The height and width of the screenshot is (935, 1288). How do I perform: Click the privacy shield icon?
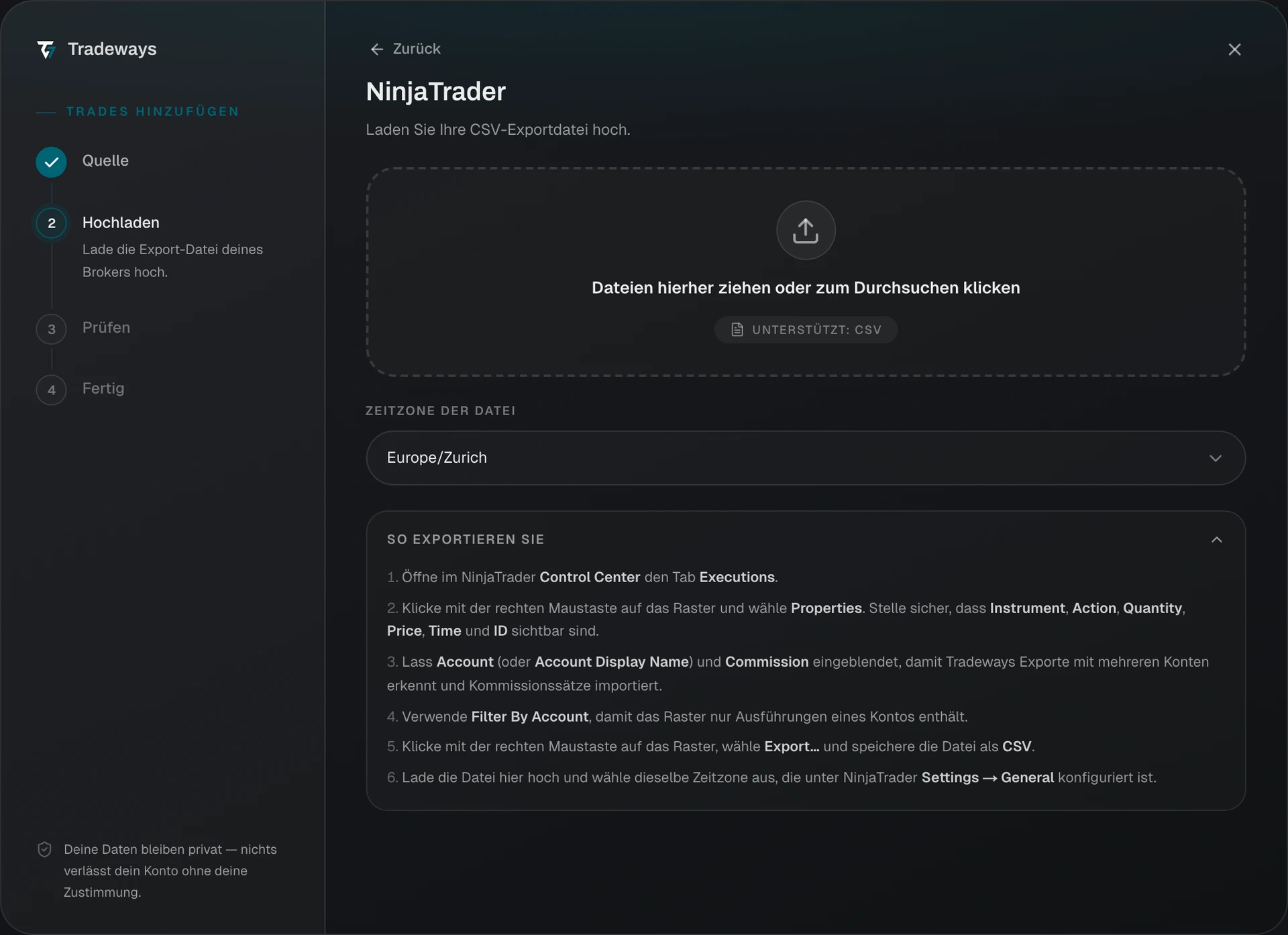click(44, 849)
